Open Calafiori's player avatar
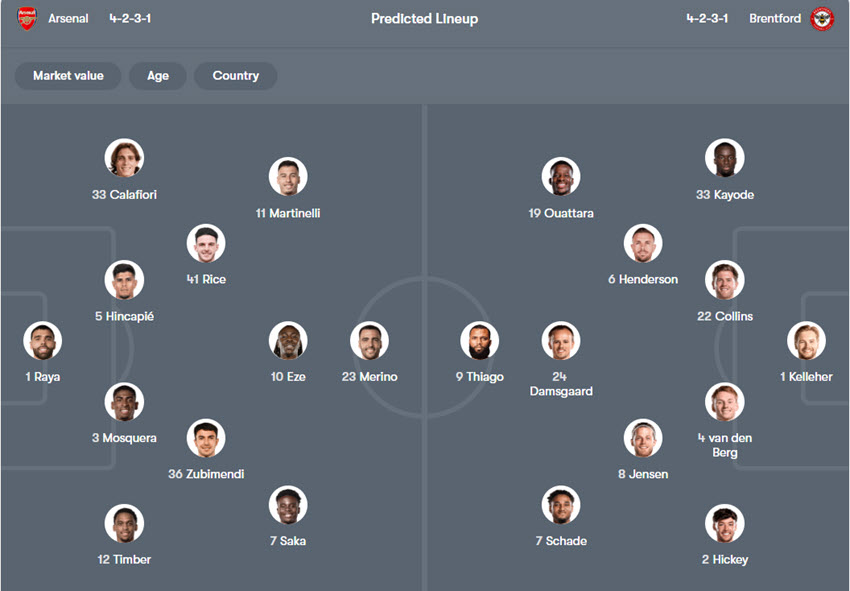This screenshot has width=850, height=591. 124,158
